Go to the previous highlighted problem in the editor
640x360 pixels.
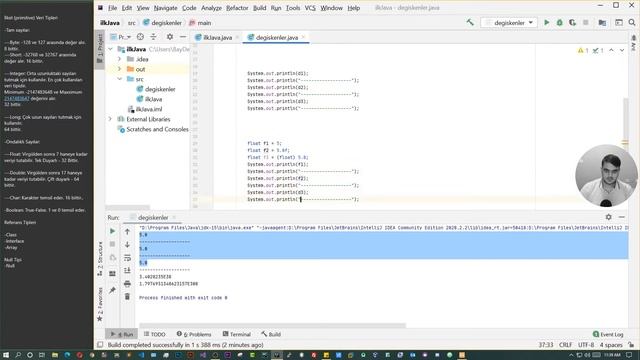pos(611,50)
